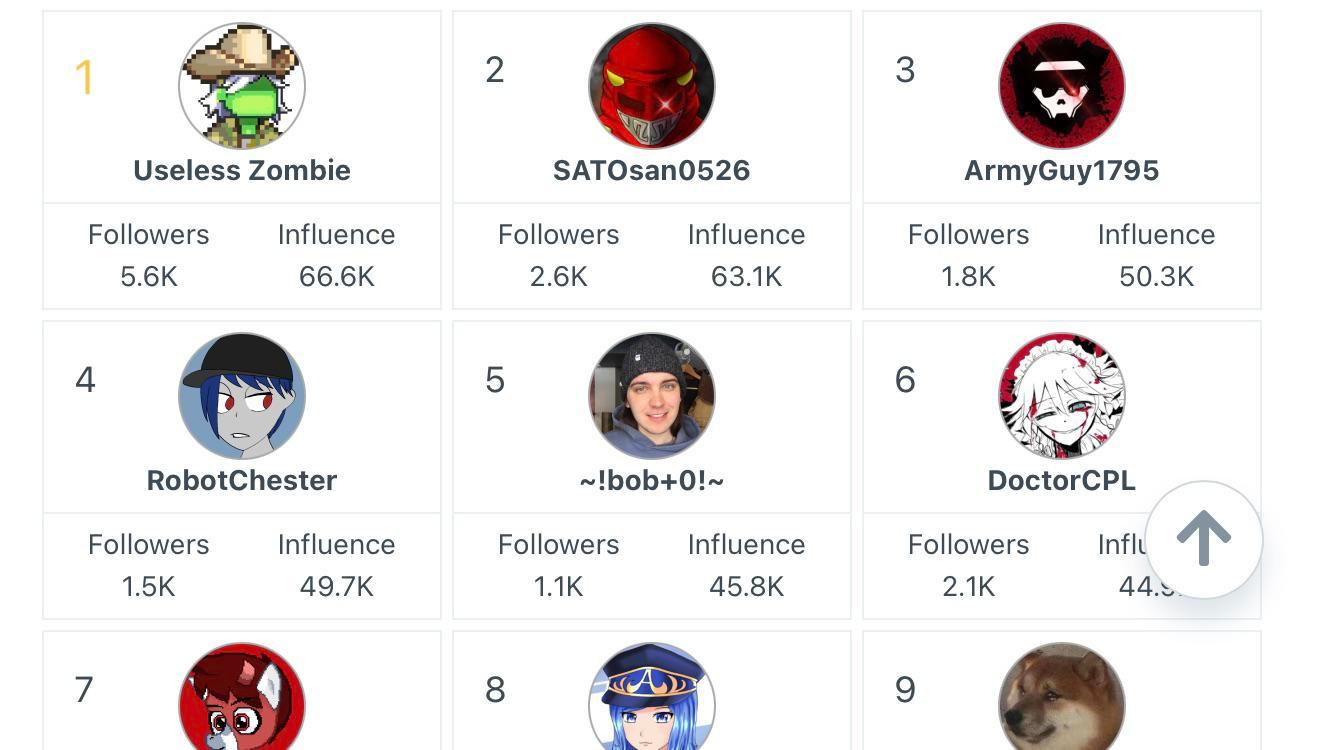Click the ~!bob+0!~ username

pos(652,480)
